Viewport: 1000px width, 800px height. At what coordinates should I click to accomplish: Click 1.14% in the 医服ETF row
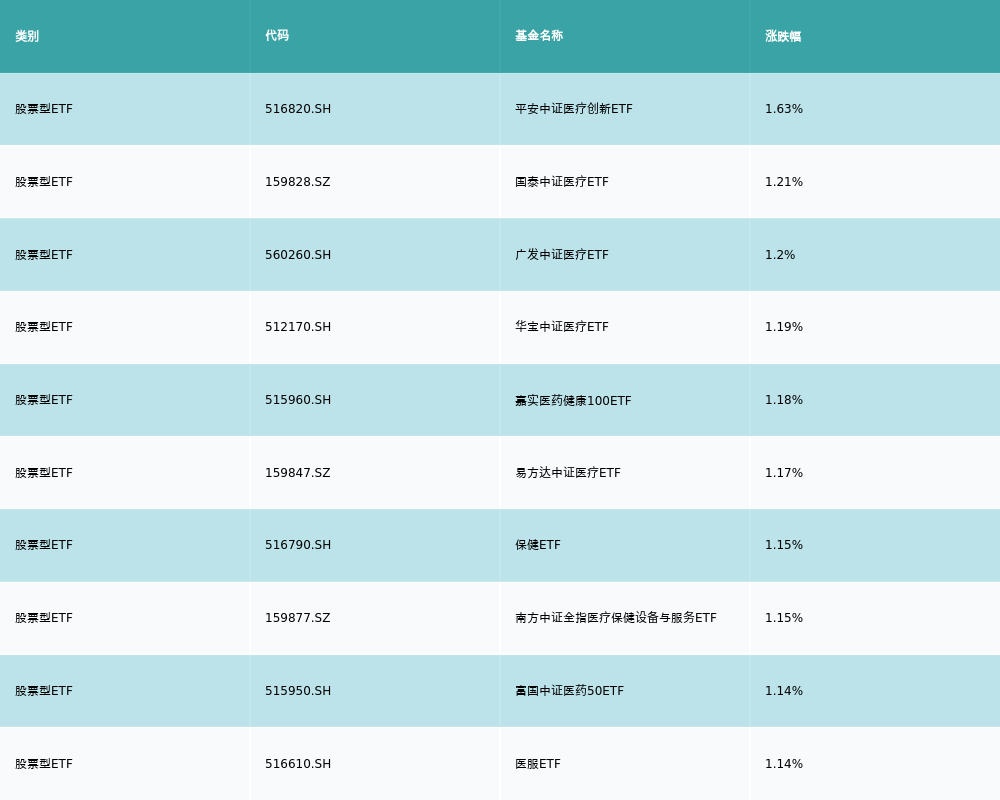click(x=784, y=764)
